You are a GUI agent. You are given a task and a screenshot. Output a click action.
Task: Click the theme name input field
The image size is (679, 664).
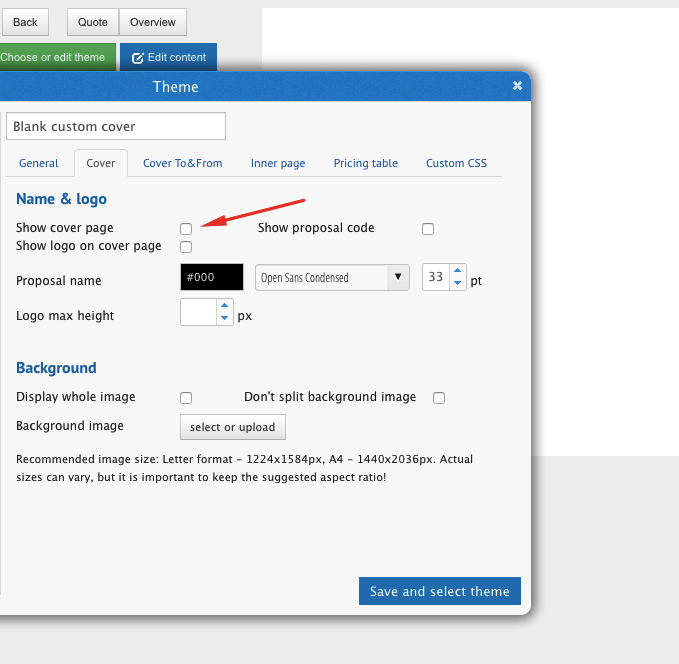pyautogui.click(x=116, y=127)
